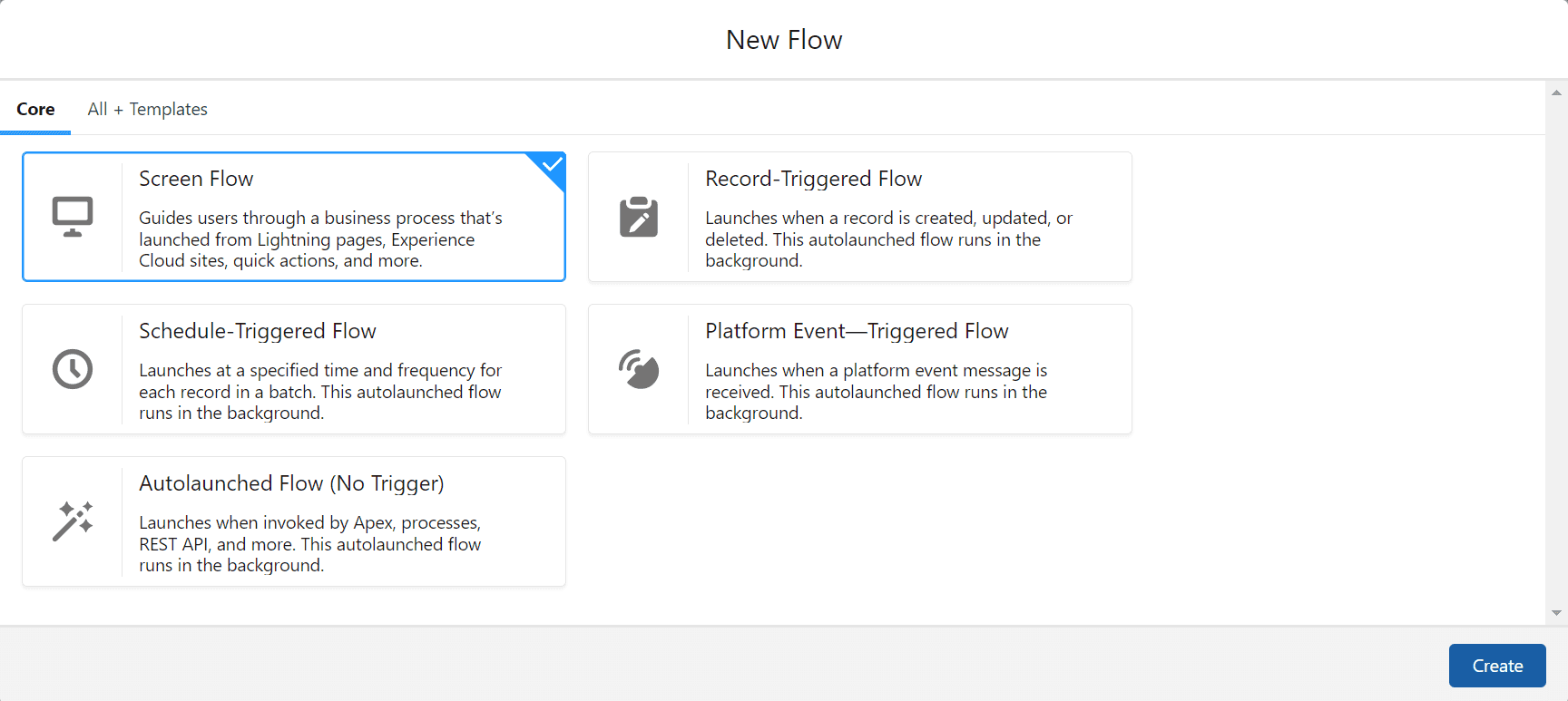This screenshot has width=1568, height=701.
Task: Open the All + Templates tab
Action: pos(148,109)
